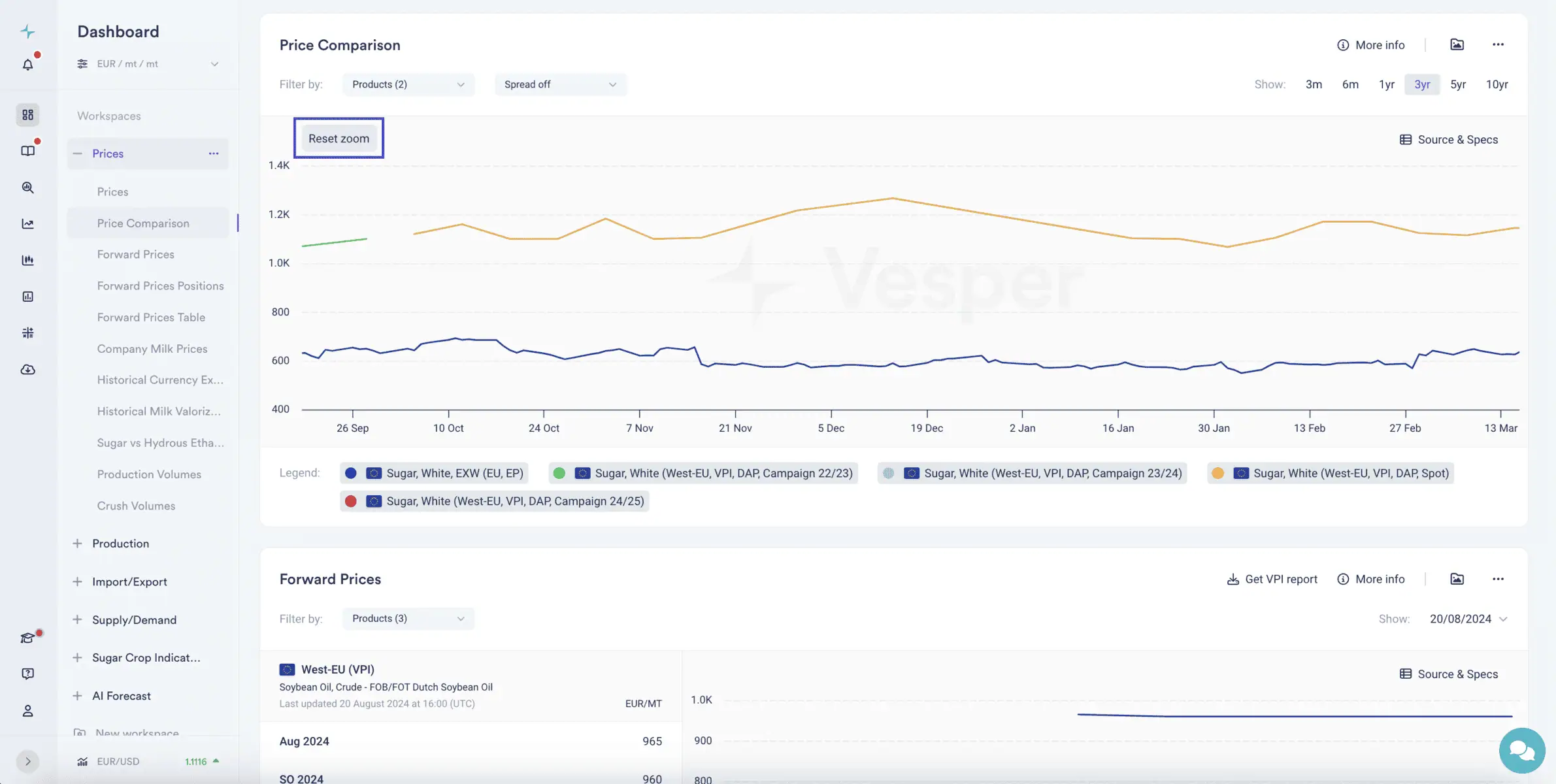Open Company Milk Prices in sidebar
1556x784 pixels.
coord(152,349)
